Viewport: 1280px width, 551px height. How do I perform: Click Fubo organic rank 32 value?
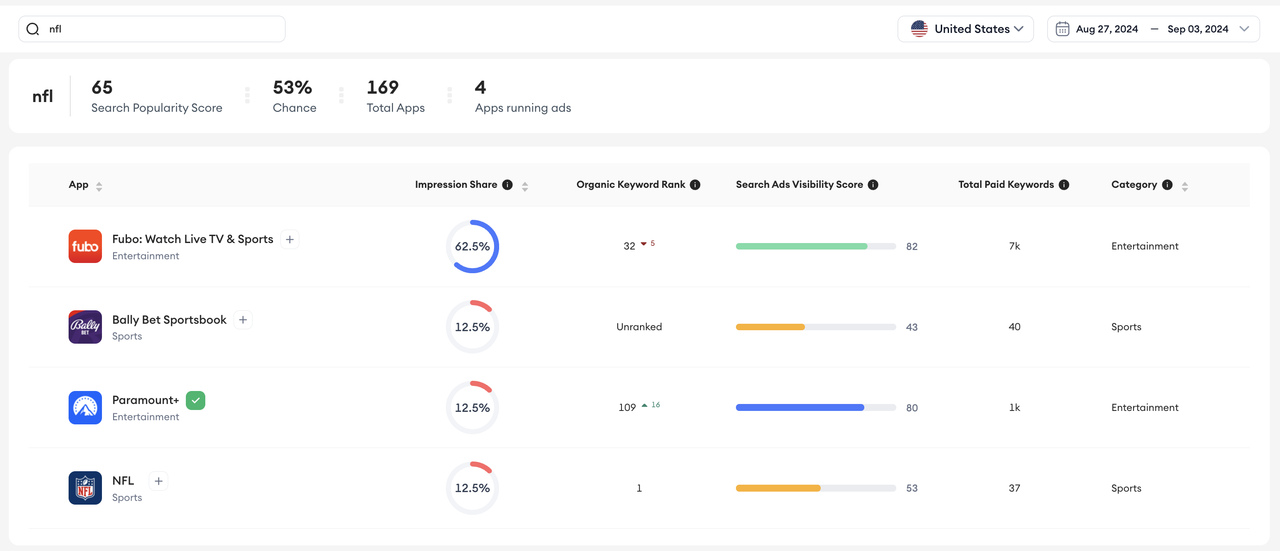629,246
